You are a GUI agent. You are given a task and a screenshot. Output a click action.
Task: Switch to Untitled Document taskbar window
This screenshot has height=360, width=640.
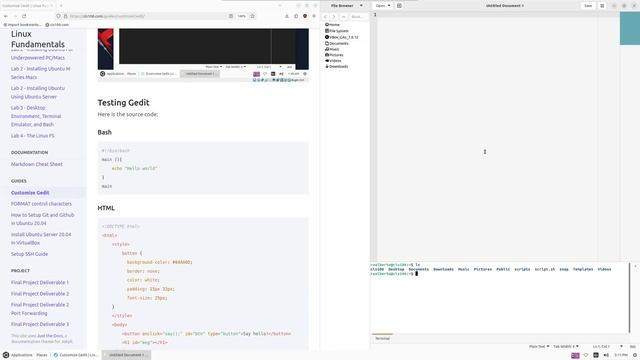click(x=127, y=355)
